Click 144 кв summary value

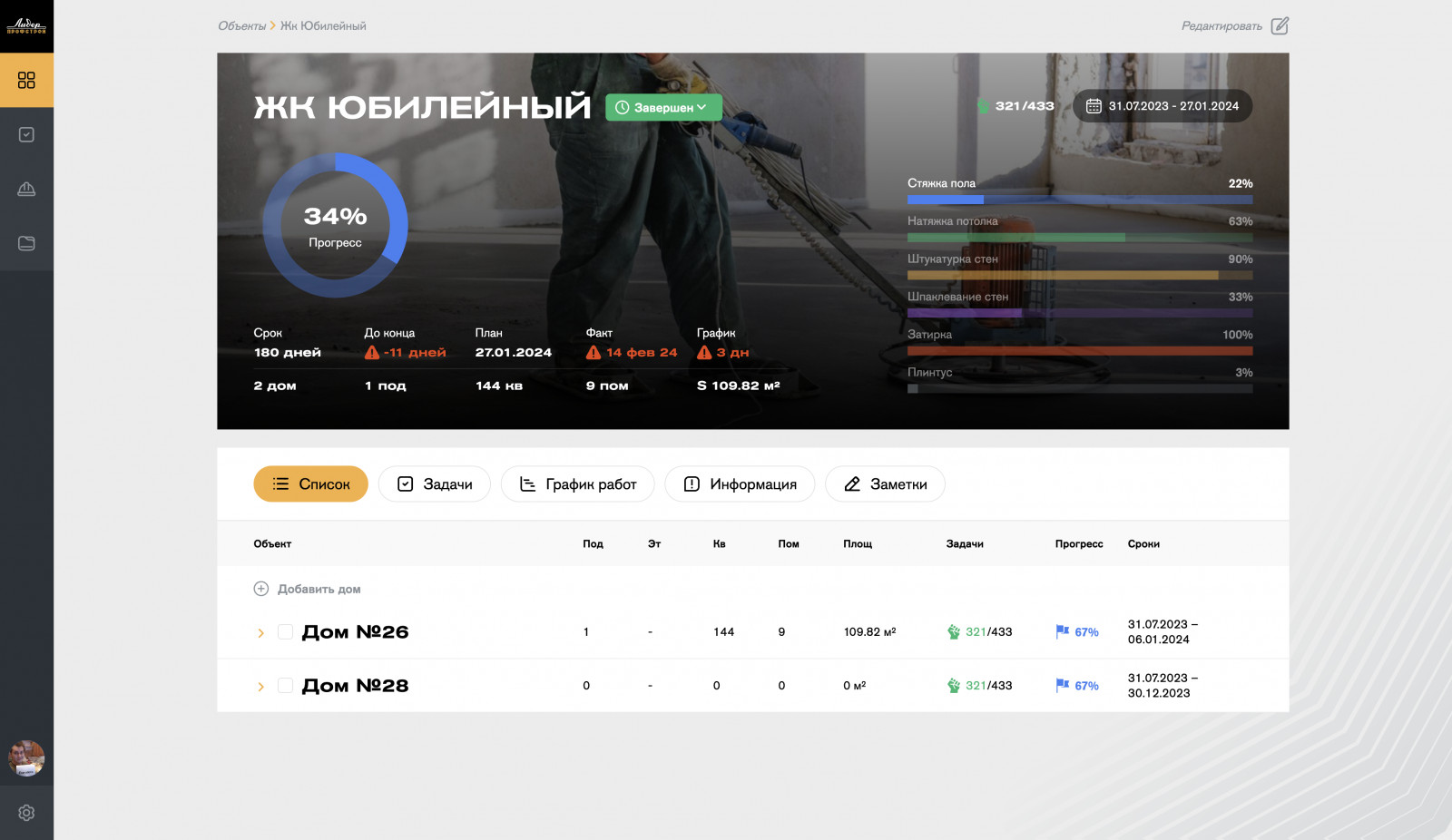499,386
